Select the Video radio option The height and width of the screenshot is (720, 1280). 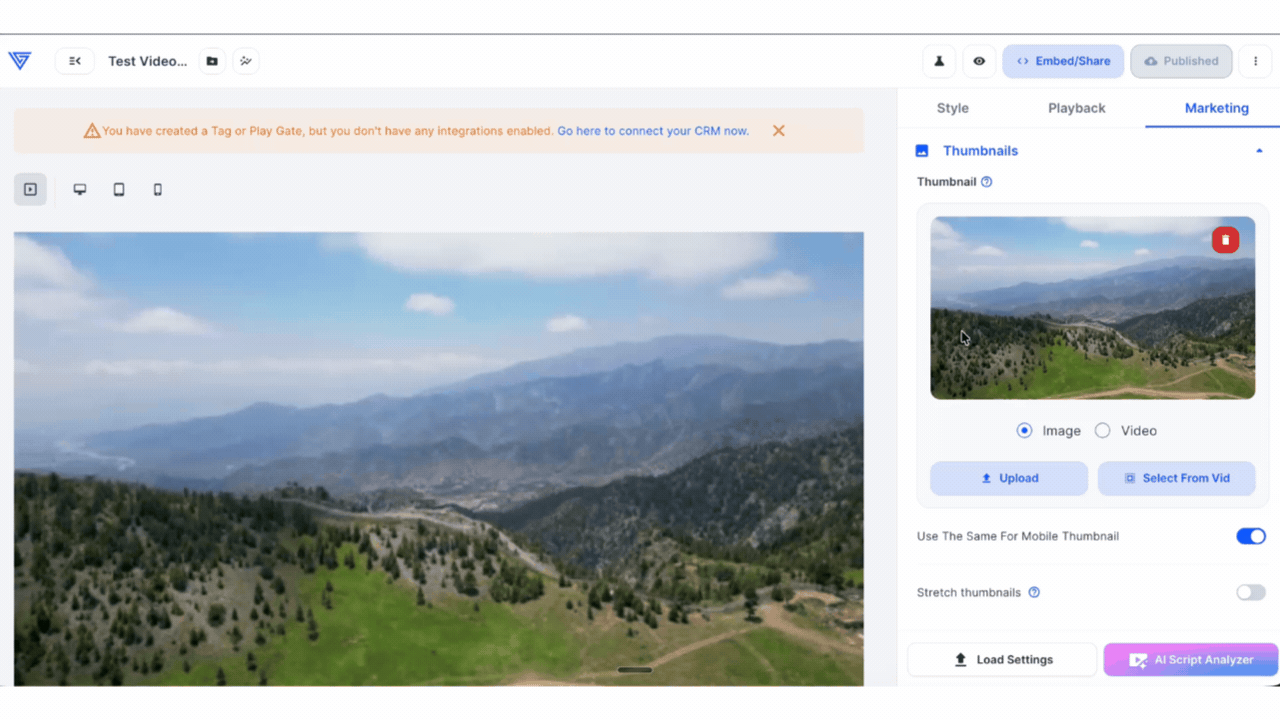point(1102,431)
